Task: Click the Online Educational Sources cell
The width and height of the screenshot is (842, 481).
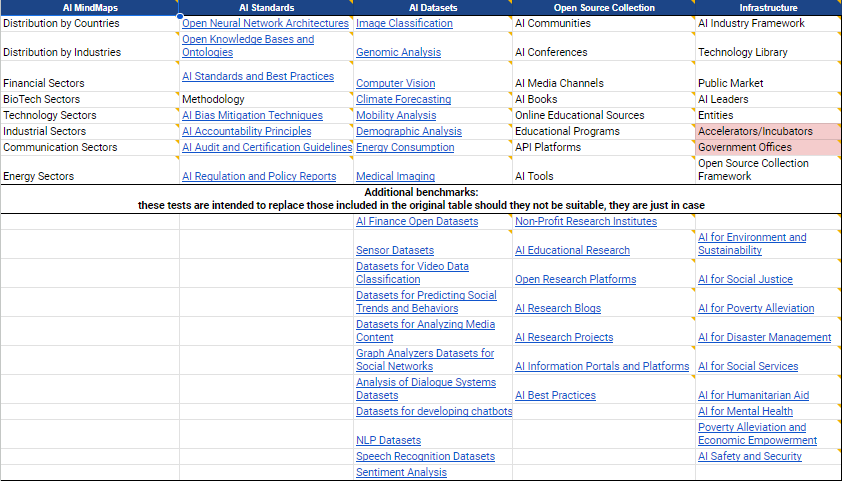Action: click(579, 115)
